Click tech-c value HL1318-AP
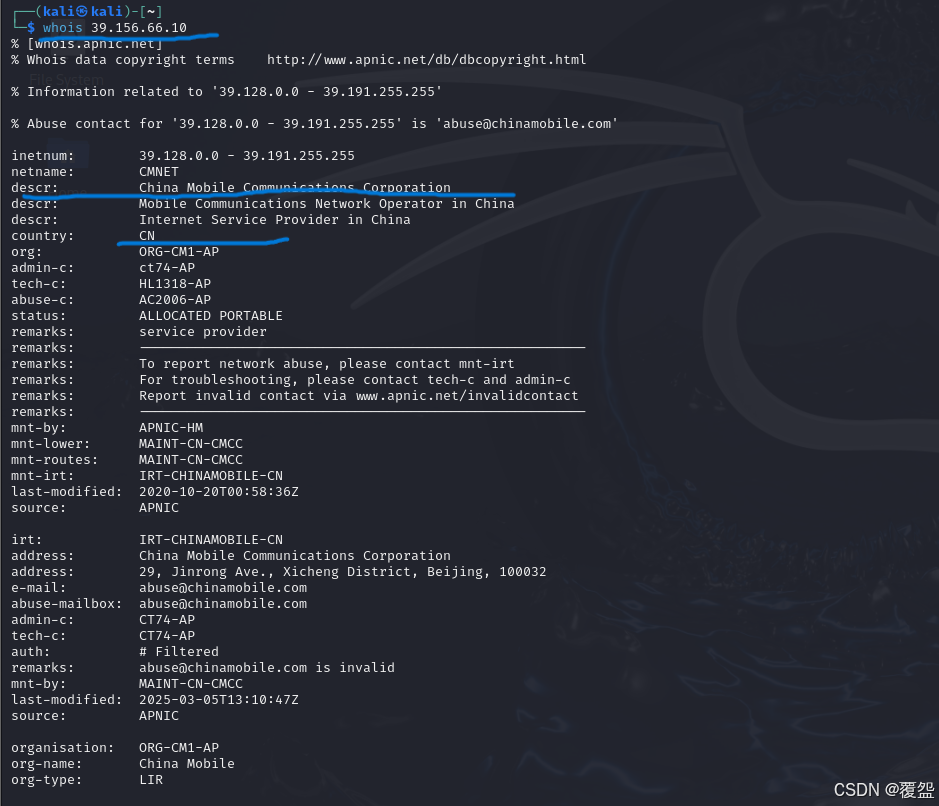 point(175,284)
